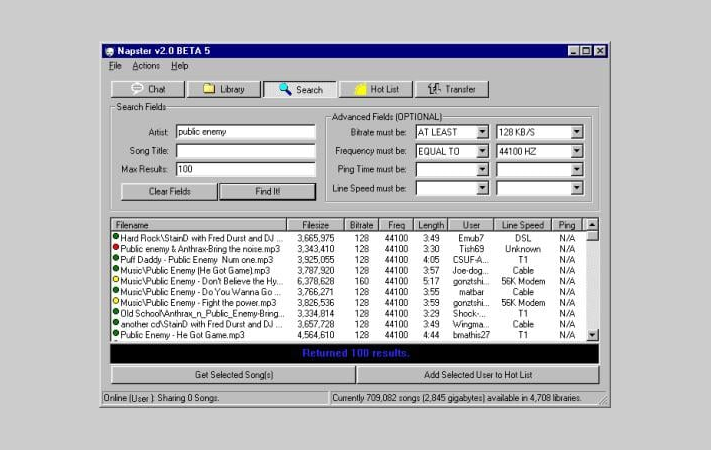Click the Unknown line speed cell
Screen dimensions: 711x450
tap(523, 249)
